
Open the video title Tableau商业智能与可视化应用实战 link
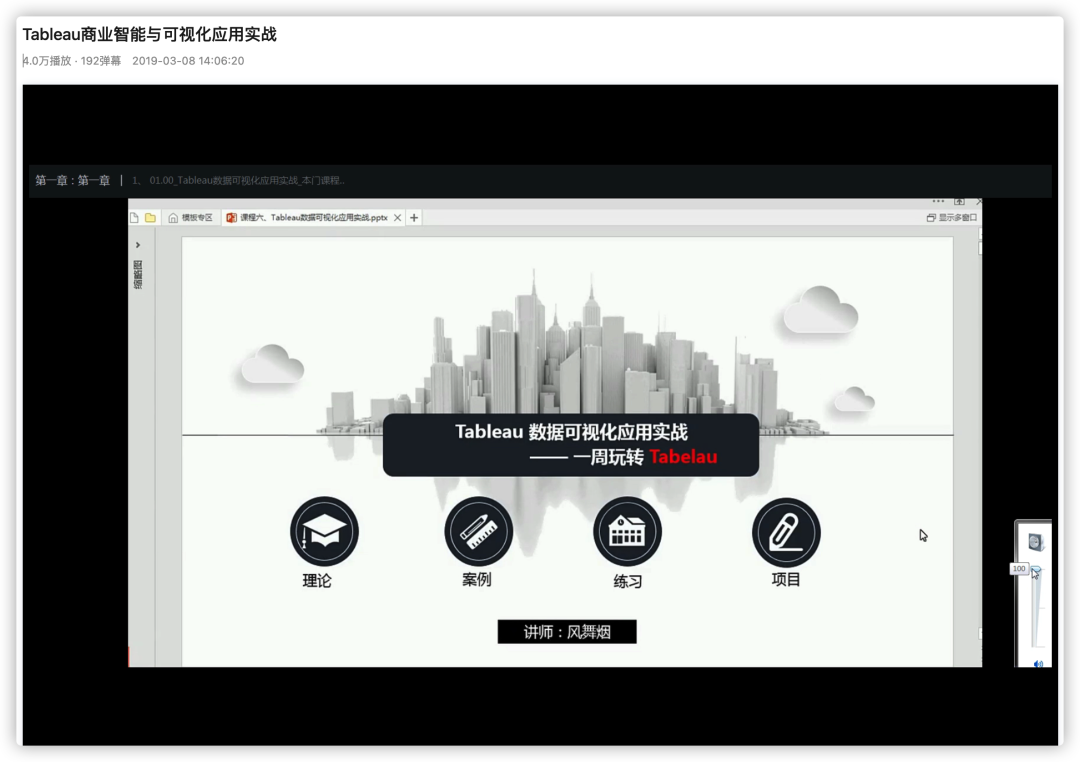coord(150,34)
